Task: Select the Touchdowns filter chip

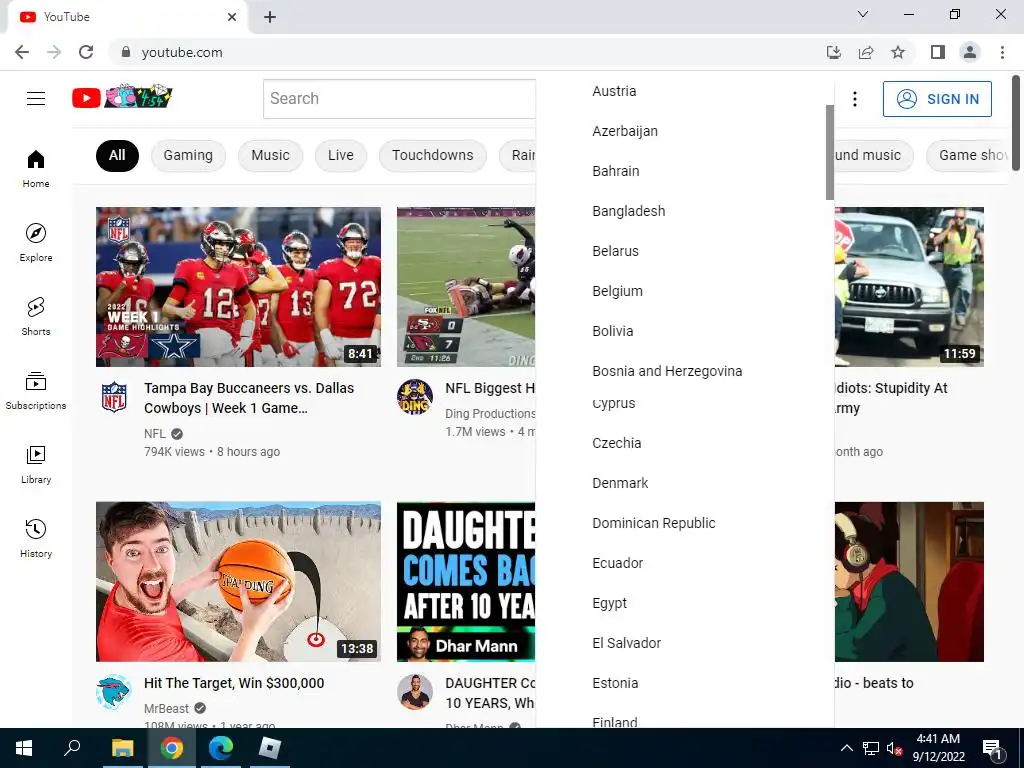Action: 432,155
